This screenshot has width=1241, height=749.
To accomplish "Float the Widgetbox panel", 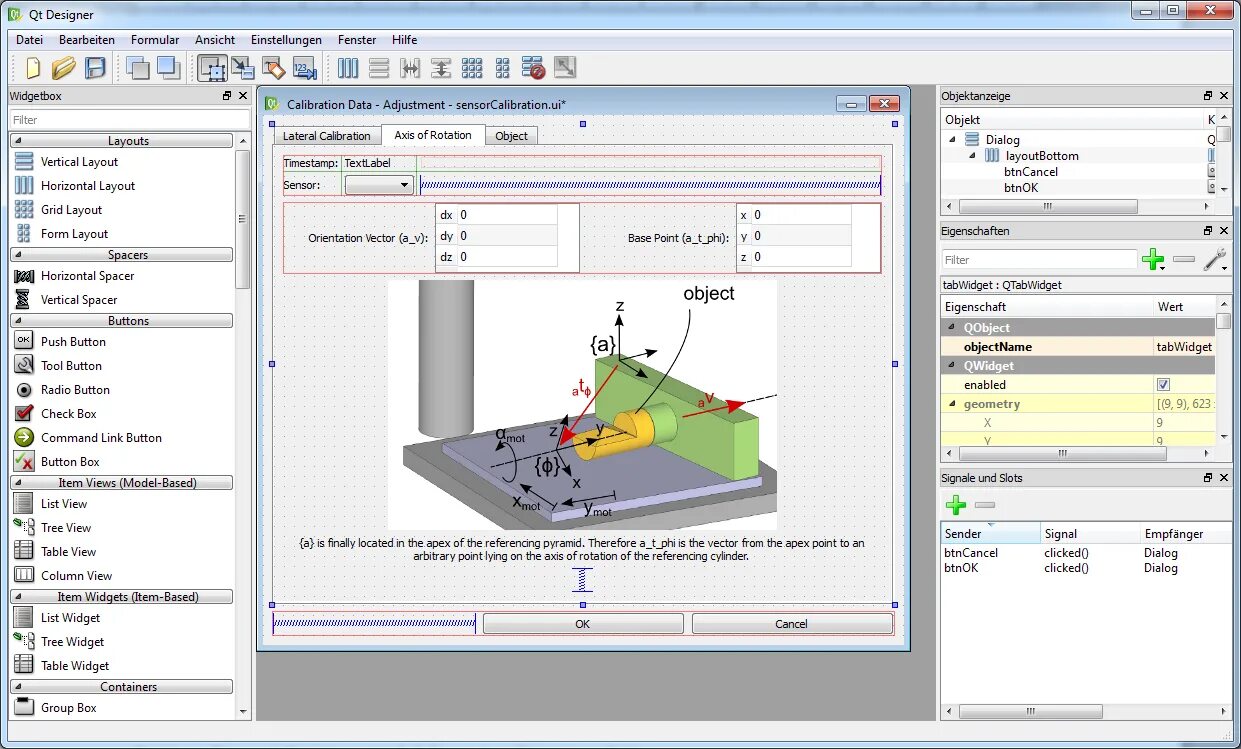I will tap(227, 96).
